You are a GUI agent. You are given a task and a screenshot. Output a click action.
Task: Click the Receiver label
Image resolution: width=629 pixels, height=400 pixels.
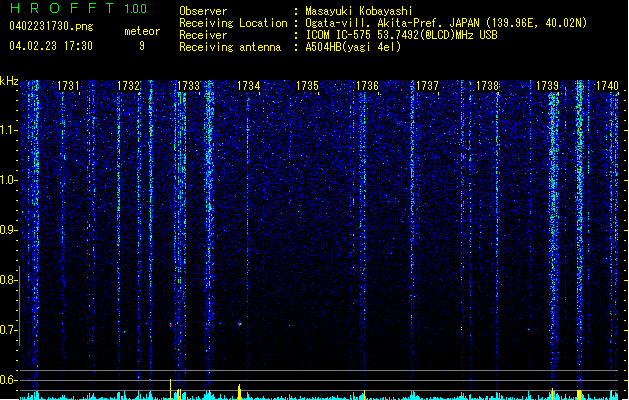[x=203, y=35]
